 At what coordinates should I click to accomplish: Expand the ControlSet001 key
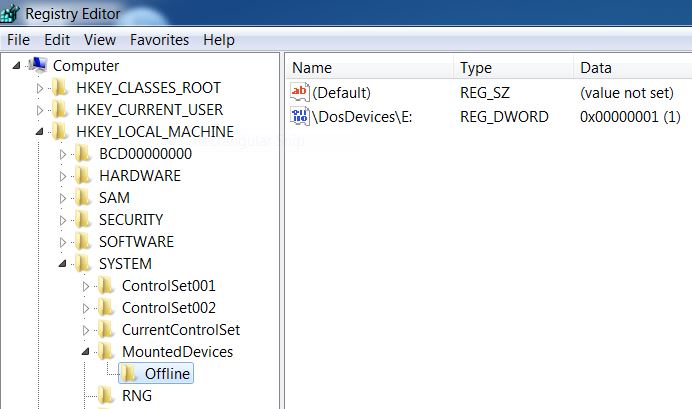pos(86,287)
